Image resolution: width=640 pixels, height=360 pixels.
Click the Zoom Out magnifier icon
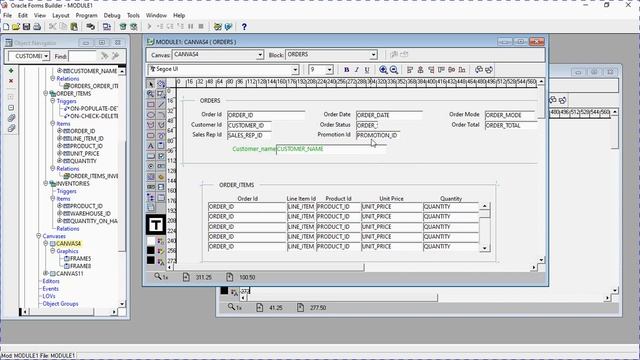394,70
